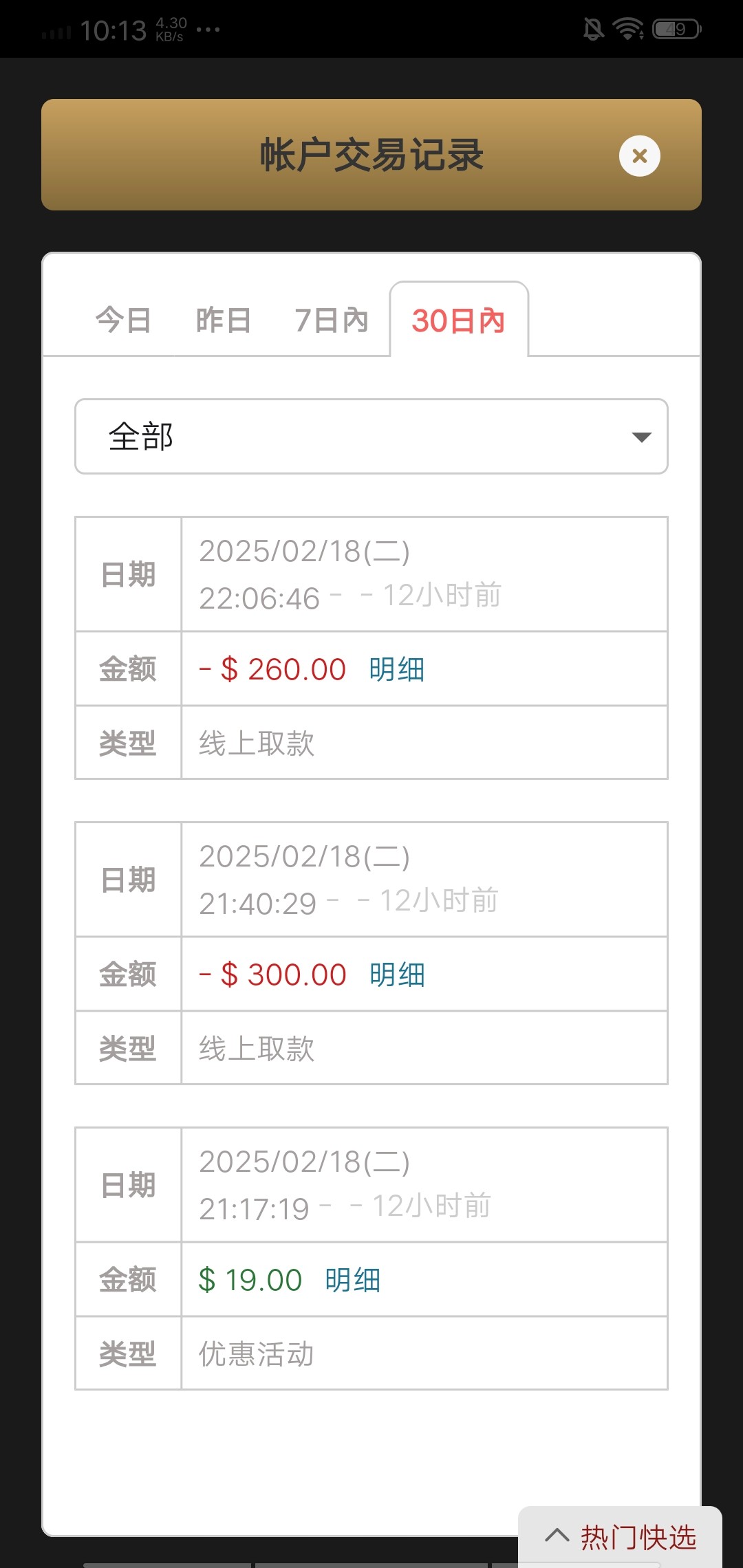Tap the 帐户交易记录 header title
Screen dimensions: 743x1568
tap(371, 155)
